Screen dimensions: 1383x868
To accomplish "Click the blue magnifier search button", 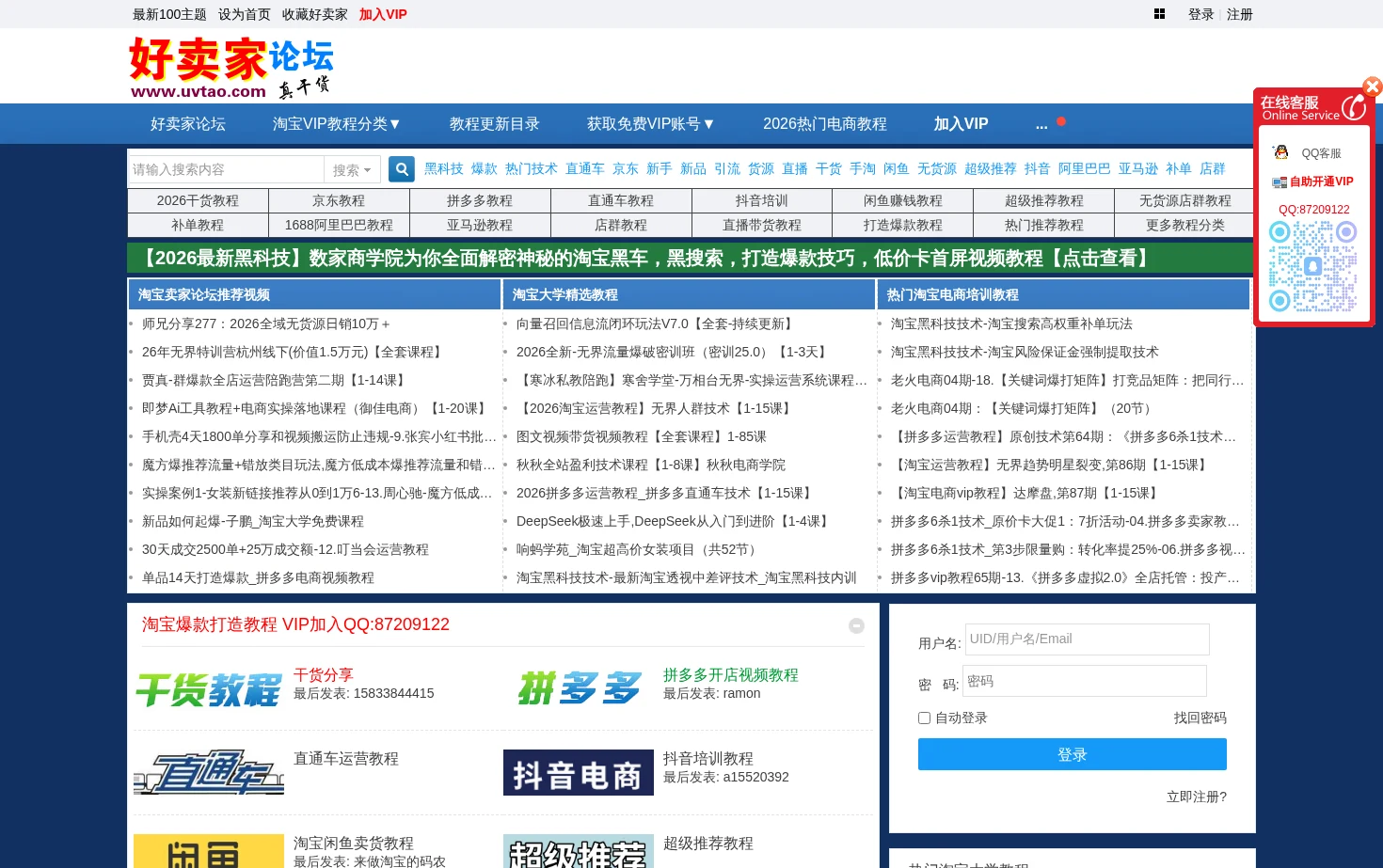I will point(402,169).
